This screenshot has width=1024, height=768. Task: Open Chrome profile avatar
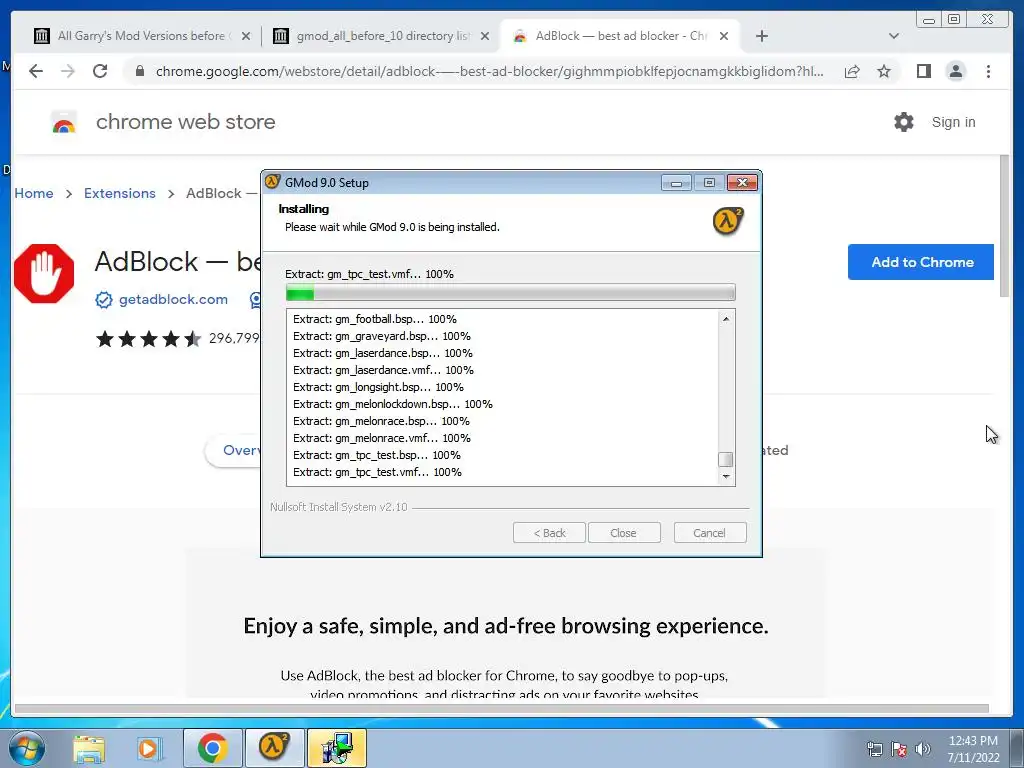(955, 71)
